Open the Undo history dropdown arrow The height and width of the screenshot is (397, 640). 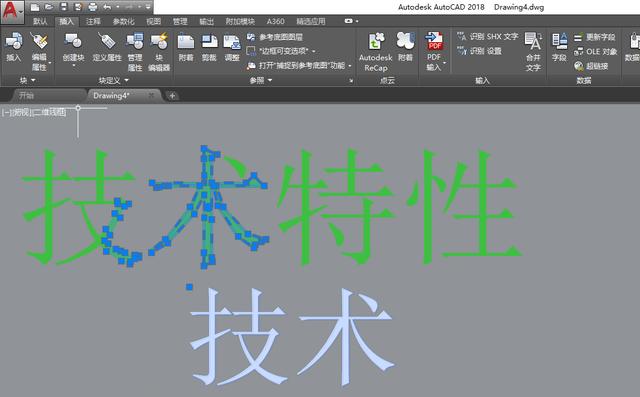(x=118, y=7)
